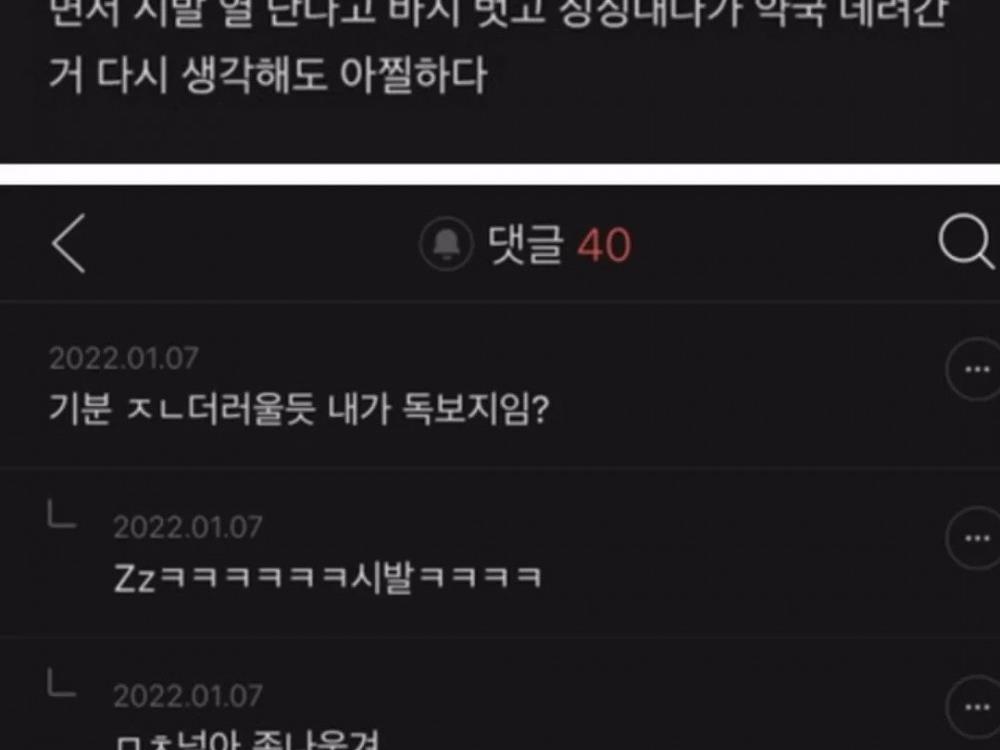Click the date above the Zzㅋㅋㅋ reply
The width and height of the screenshot is (1000, 750).
(x=188, y=527)
